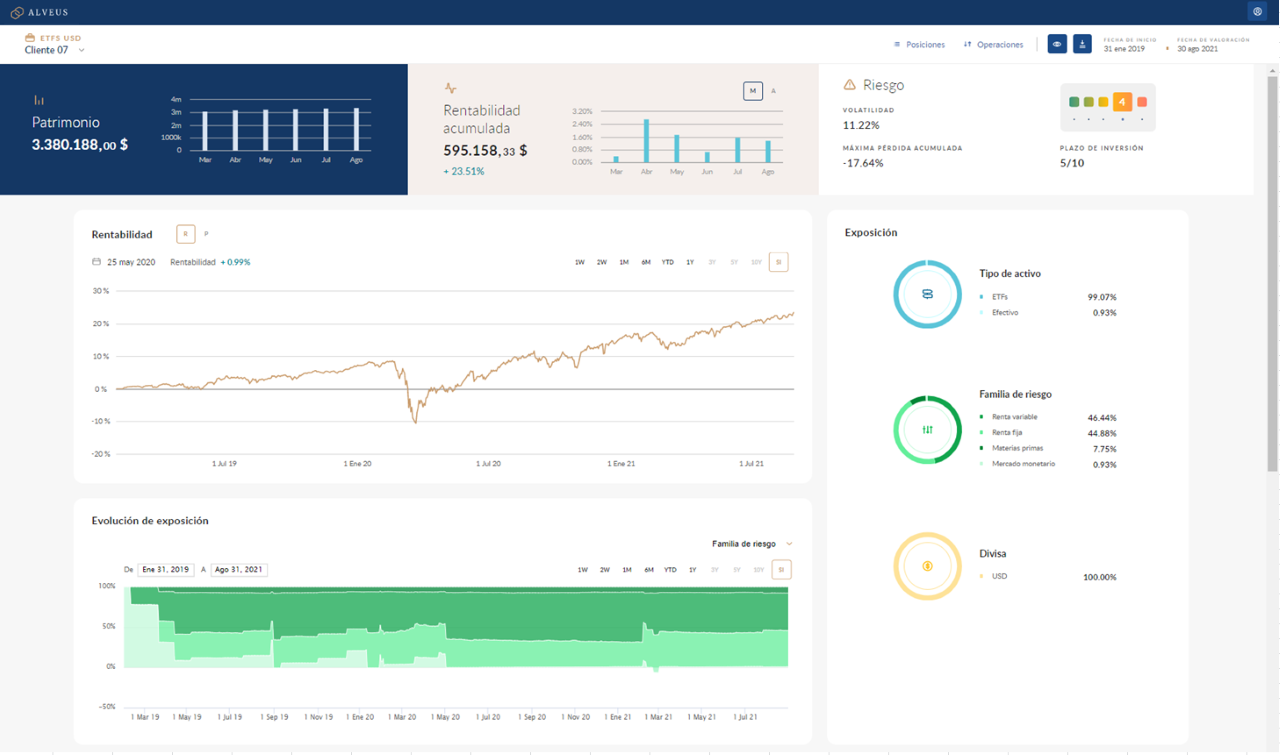
Task: Toggle the eye visibility button
Action: 1057,44
